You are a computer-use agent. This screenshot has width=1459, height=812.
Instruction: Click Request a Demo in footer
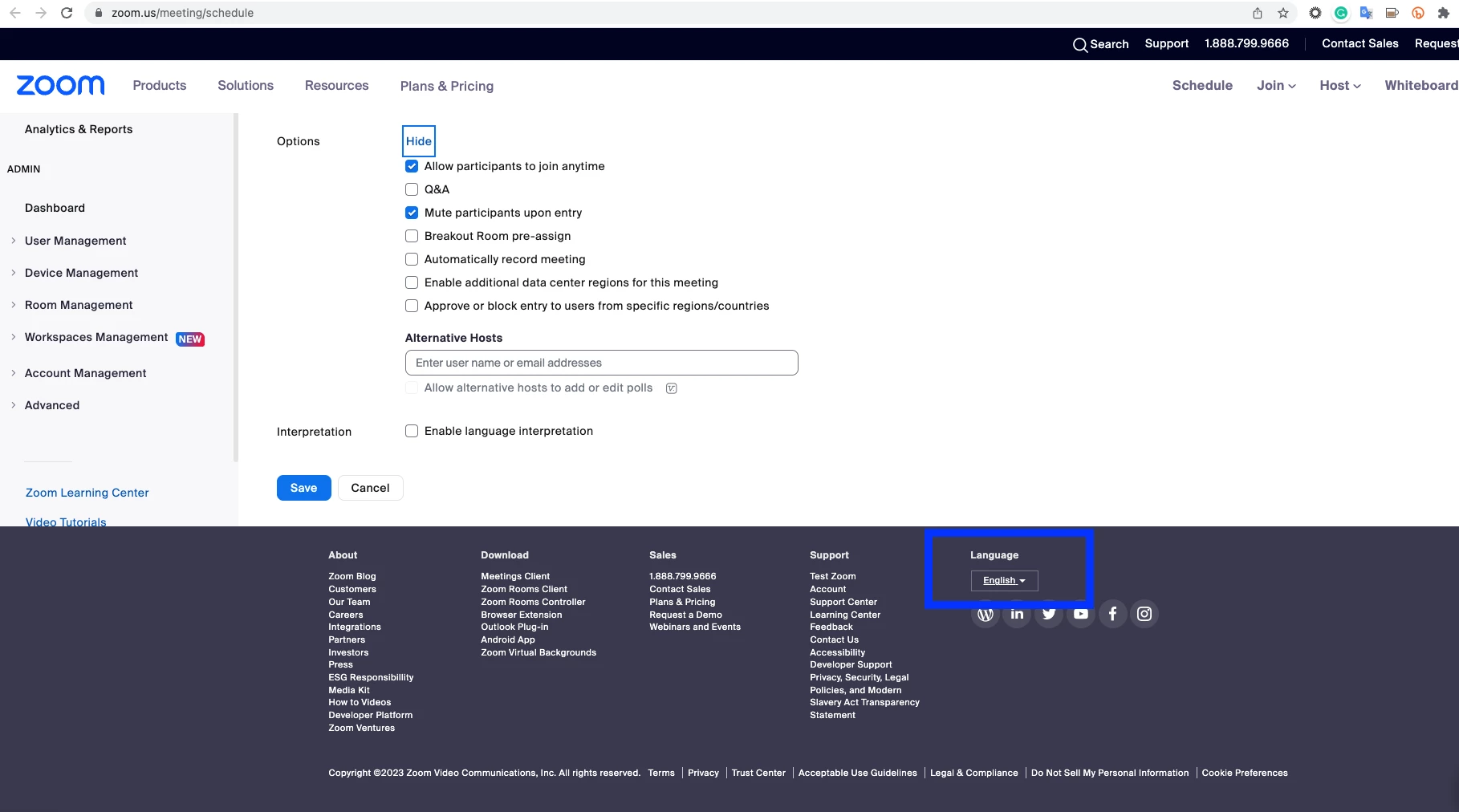click(685, 615)
